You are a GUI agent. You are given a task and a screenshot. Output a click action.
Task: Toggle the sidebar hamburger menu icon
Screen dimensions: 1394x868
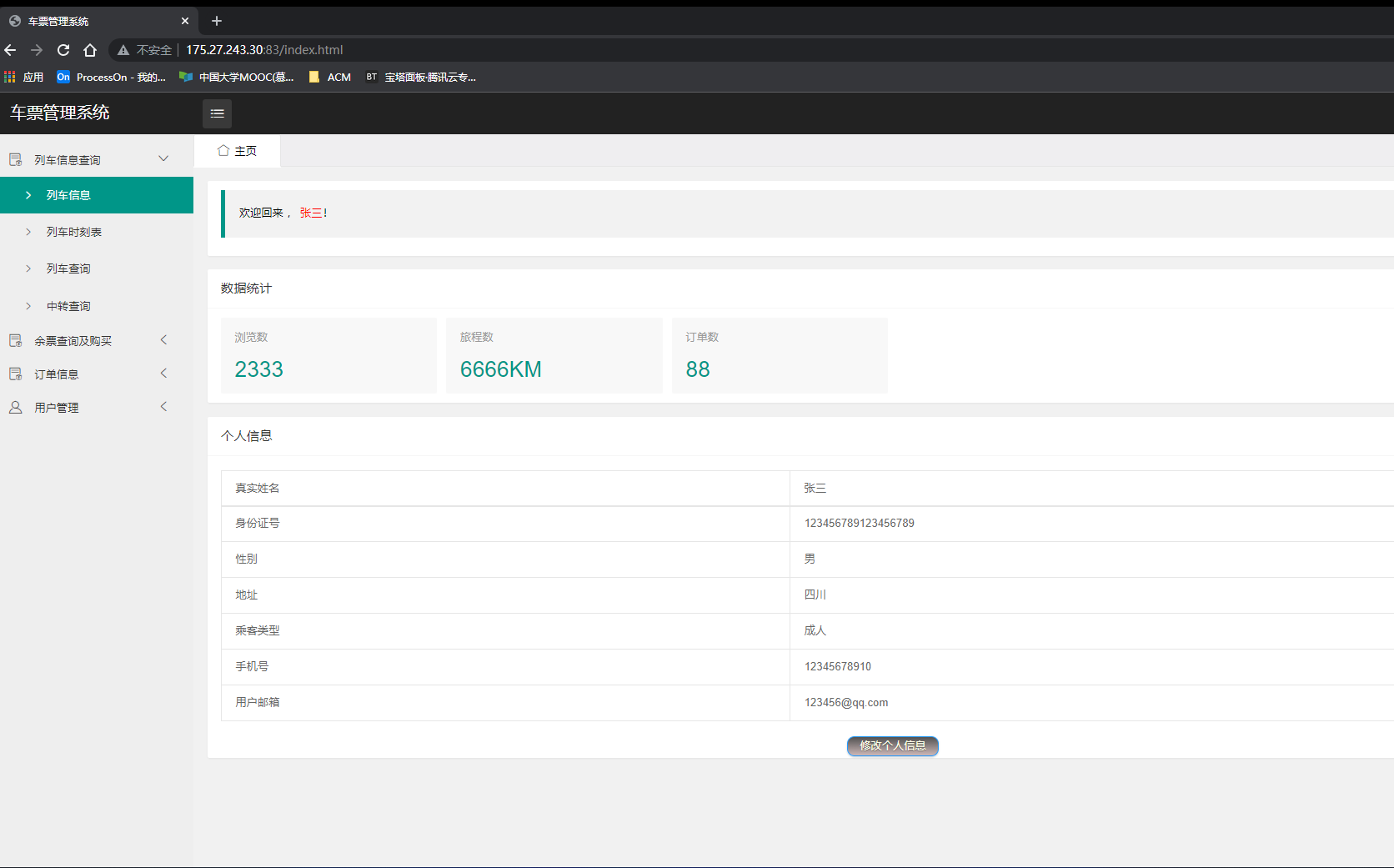pos(217,113)
